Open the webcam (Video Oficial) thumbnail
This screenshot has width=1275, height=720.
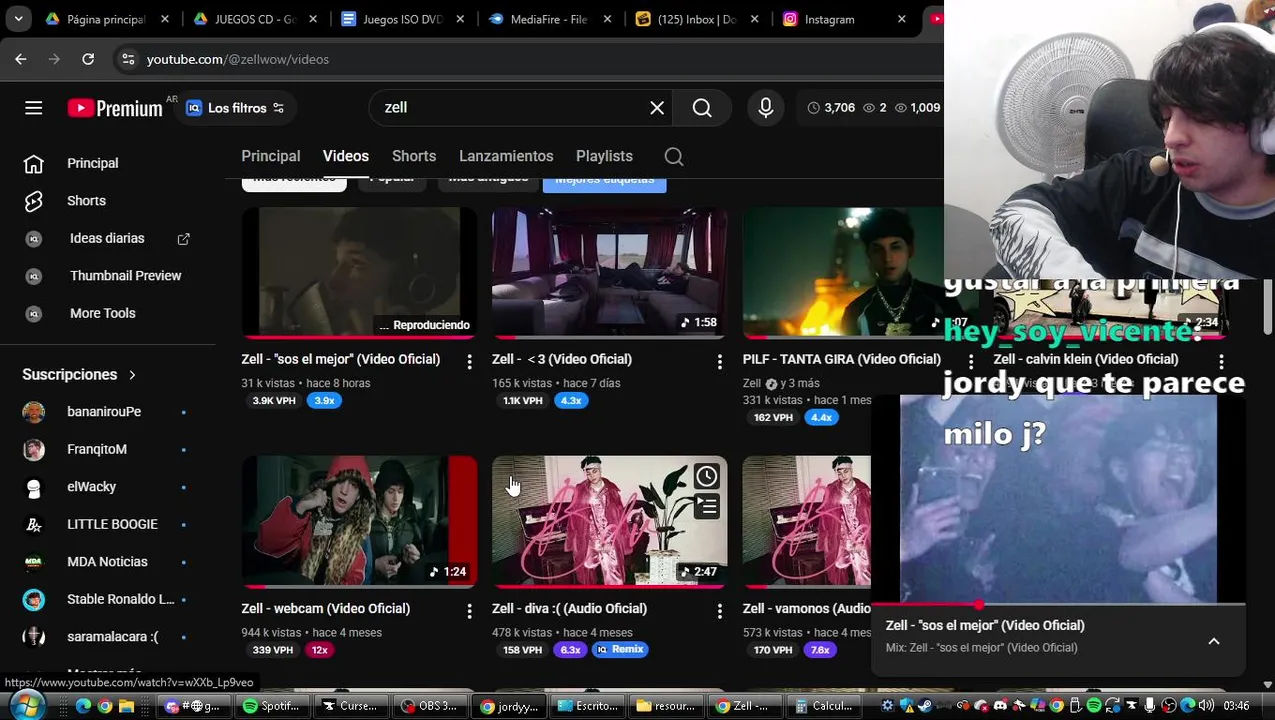pyautogui.click(x=359, y=521)
